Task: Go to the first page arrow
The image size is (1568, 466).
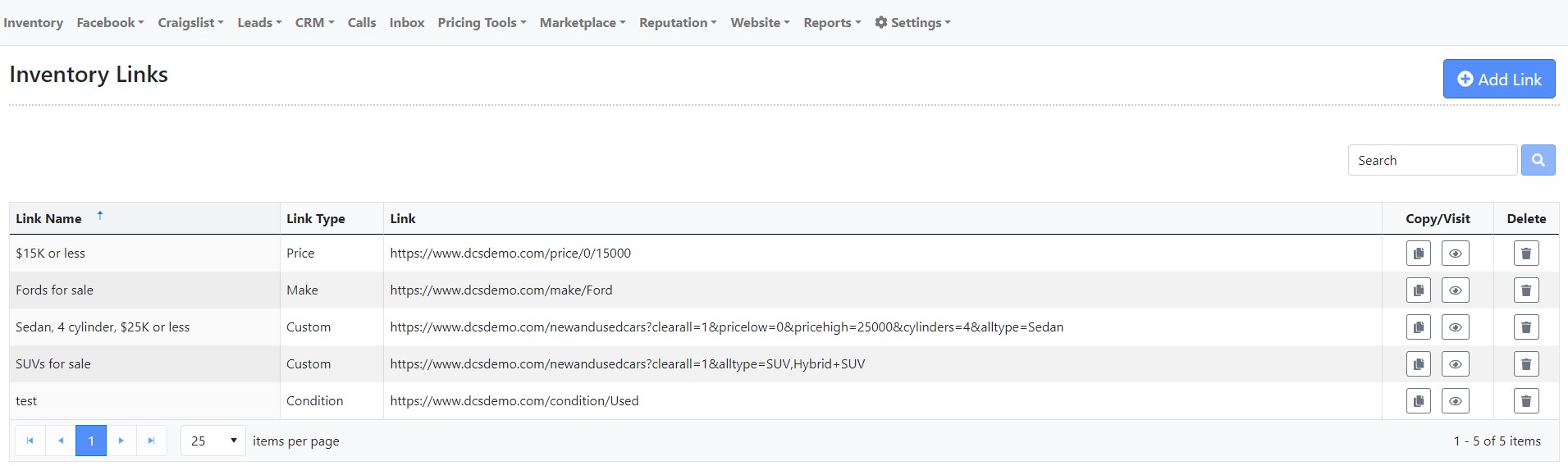Action: 30,441
